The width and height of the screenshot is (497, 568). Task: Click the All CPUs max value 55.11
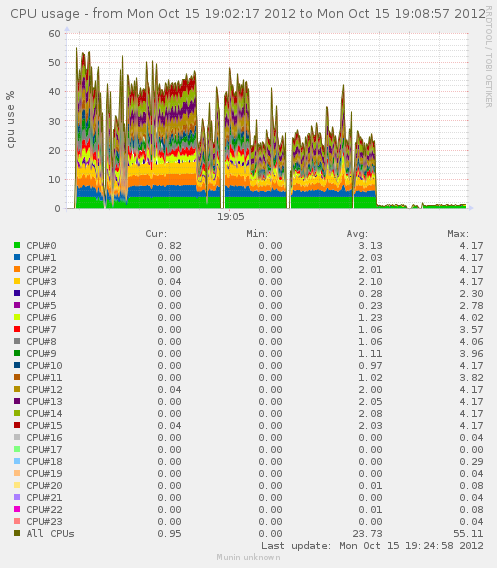point(468,534)
